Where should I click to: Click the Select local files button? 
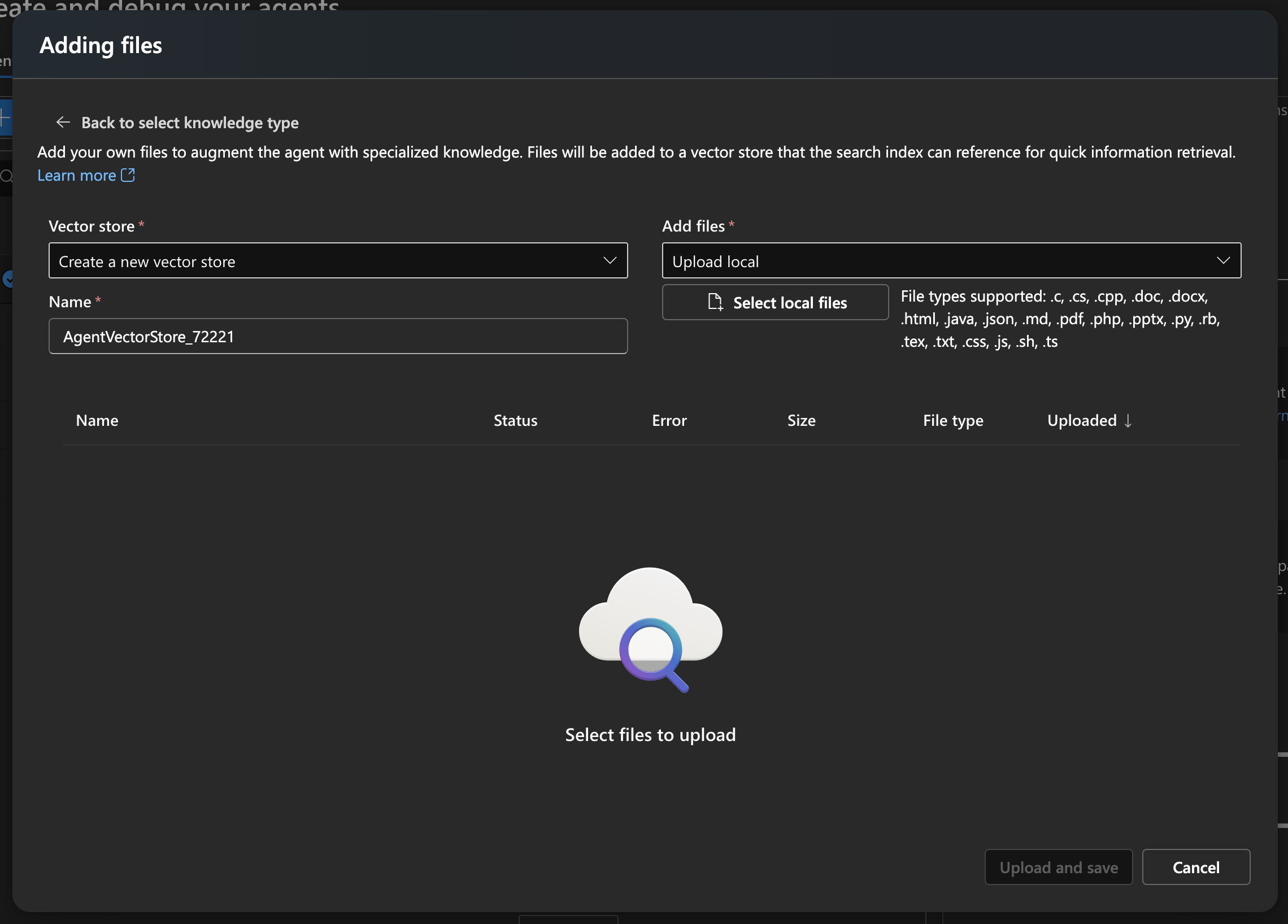774,302
